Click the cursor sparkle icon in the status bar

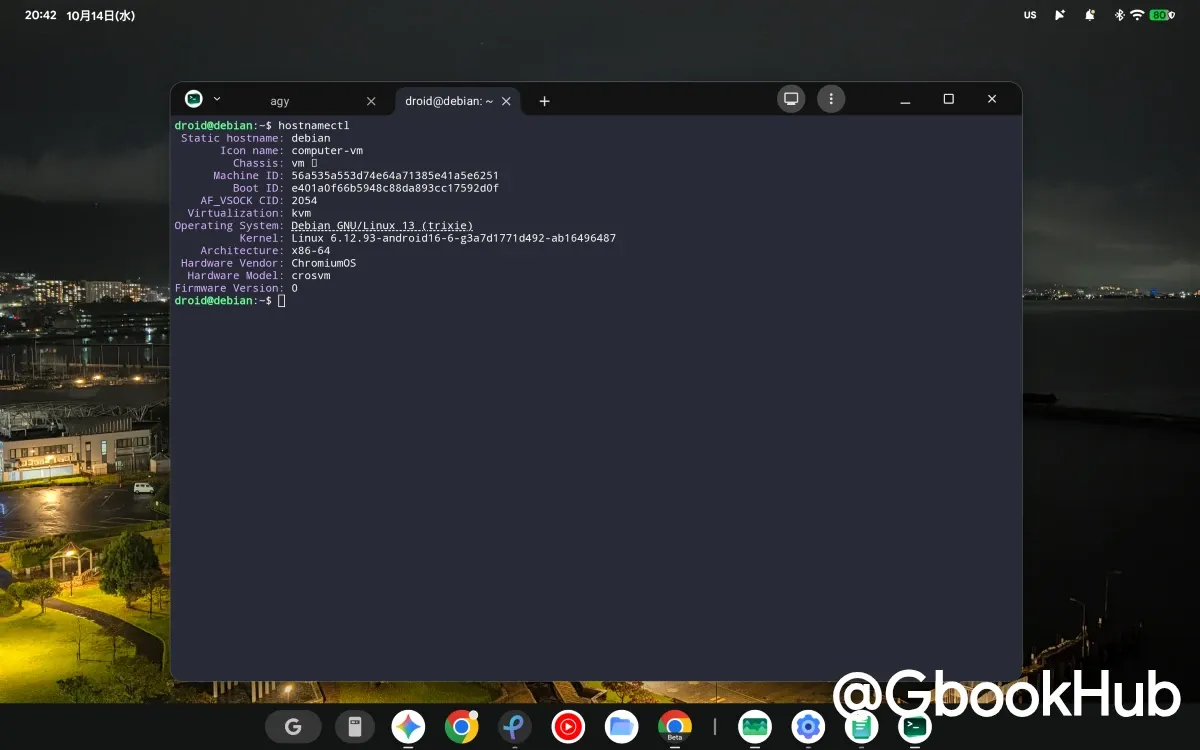point(1060,15)
